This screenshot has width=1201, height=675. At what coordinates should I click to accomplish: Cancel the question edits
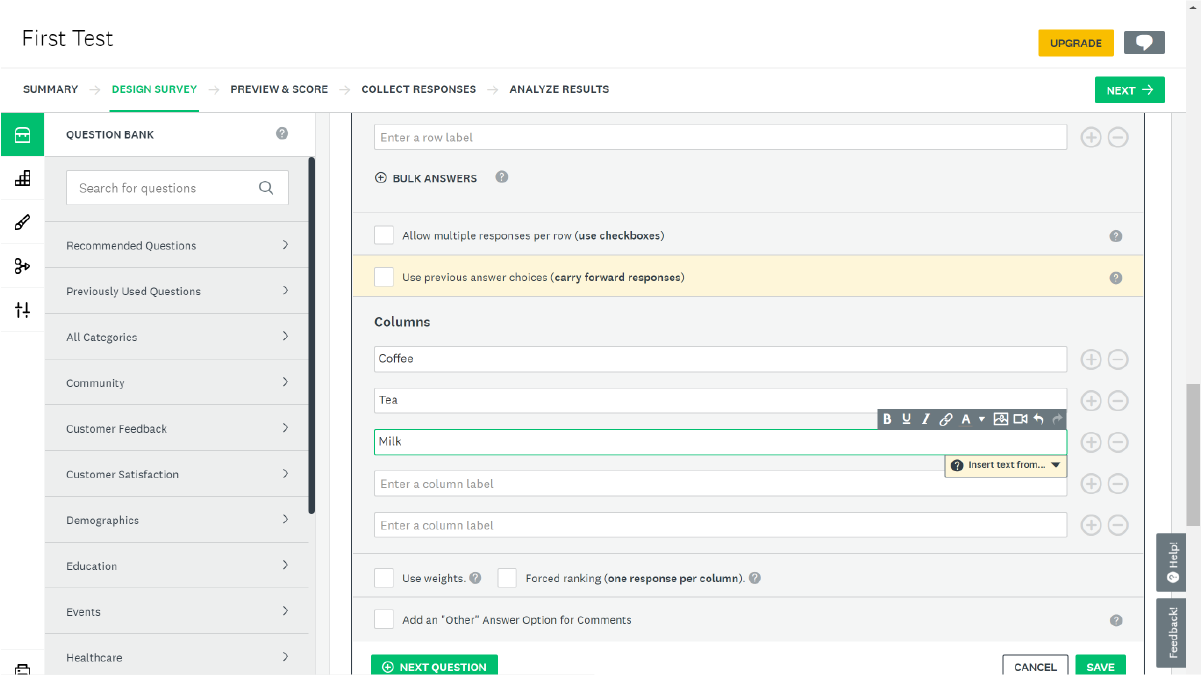(x=1035, y=665)
